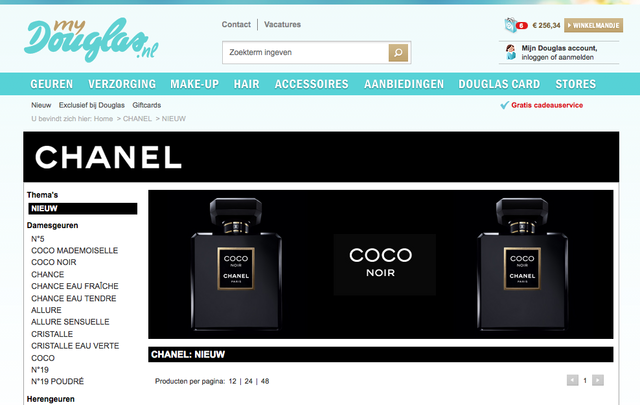Screen dimensions: 640x405
Task: Open the MAKE-UP menu
Action: point(194,84)
